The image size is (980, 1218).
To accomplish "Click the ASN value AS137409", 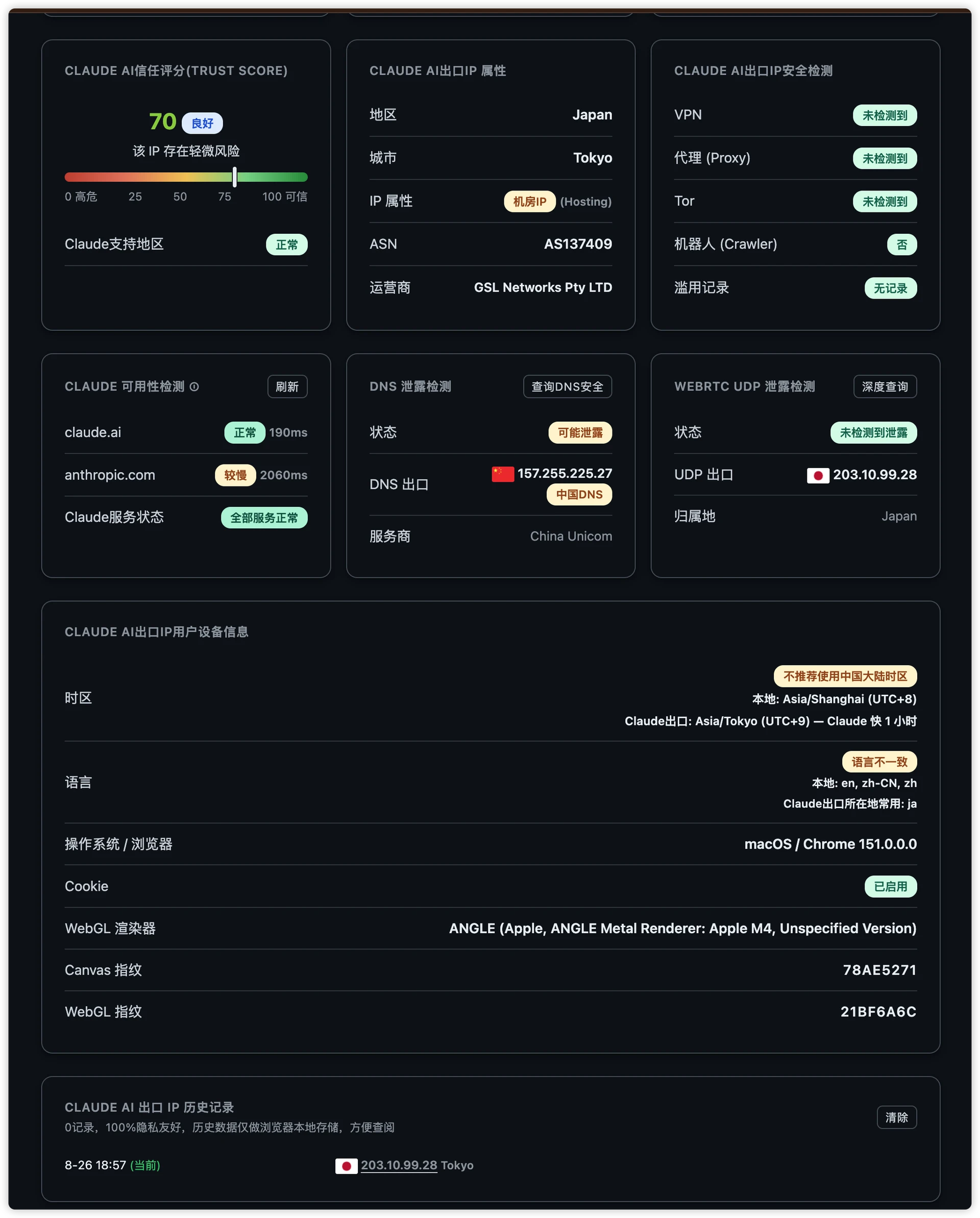I will pyautogui.click(x=578, y=244).
